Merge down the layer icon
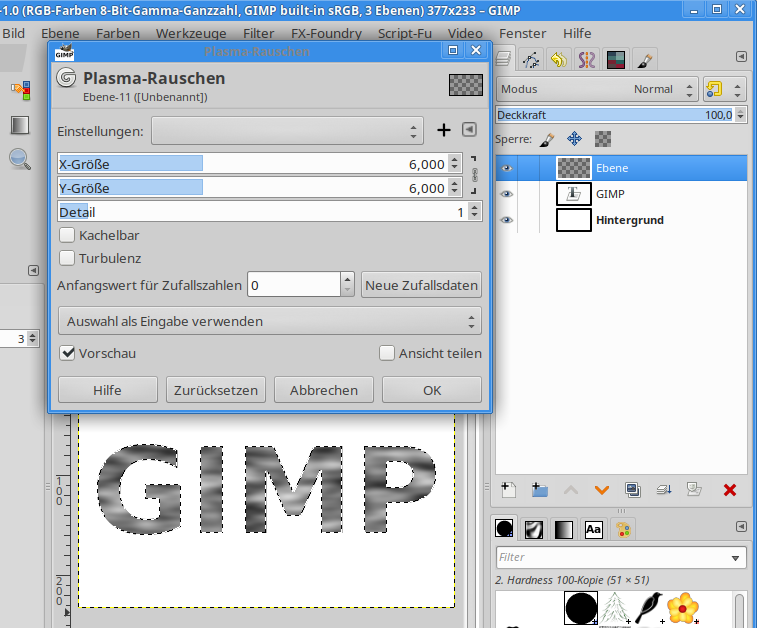757x628 pixels. point(664,490)
